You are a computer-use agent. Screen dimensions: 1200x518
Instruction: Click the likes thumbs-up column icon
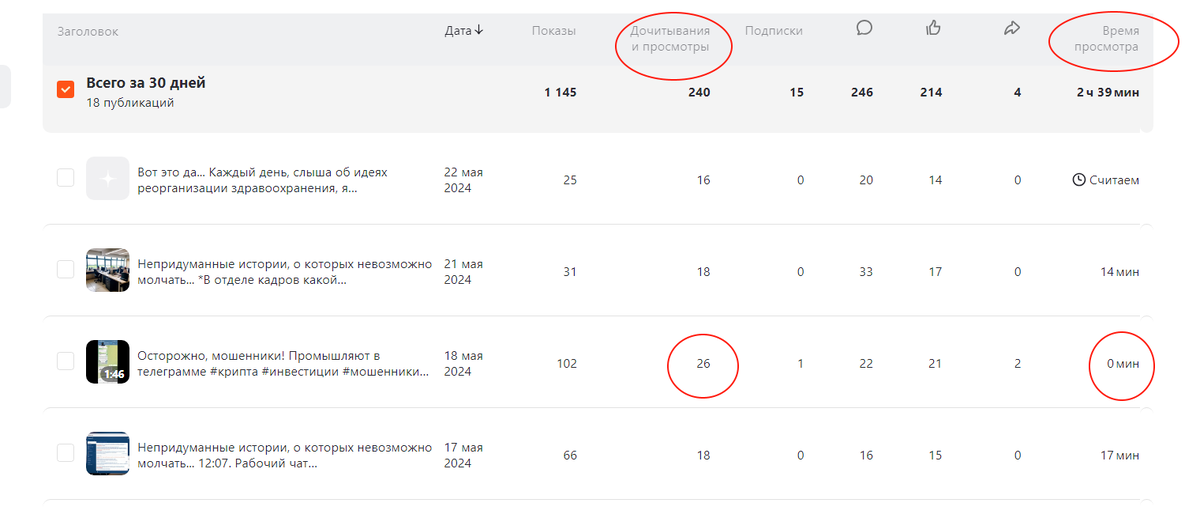click(x=934, y=29)
